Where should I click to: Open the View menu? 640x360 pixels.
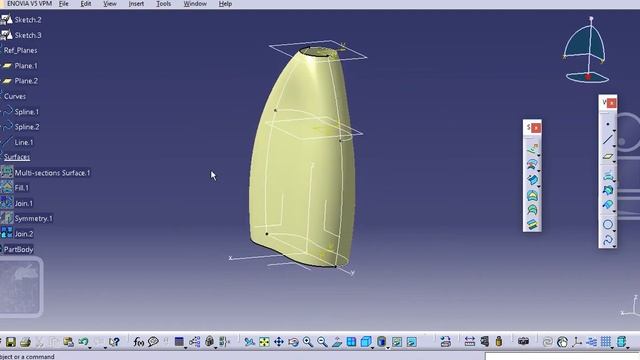(110, 4)
